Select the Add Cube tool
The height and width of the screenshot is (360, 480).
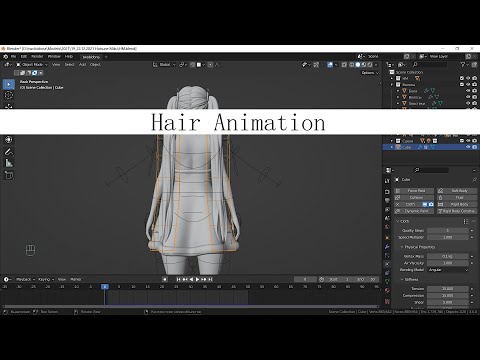(9, 175)
